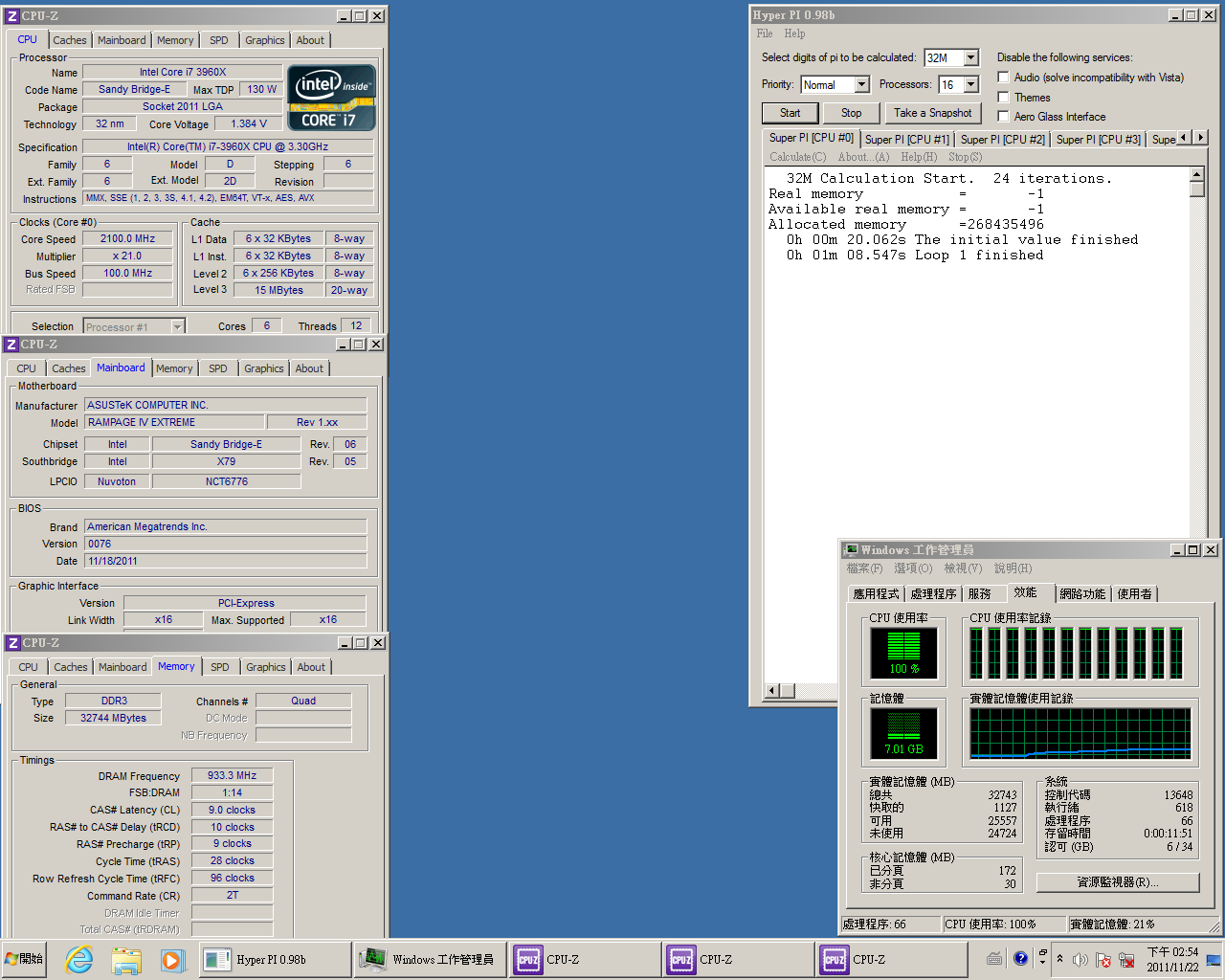The image size is (1225, 980).
Task: Open 網路功能 tab in Task Manager
Action: [x=1082, y=594]
